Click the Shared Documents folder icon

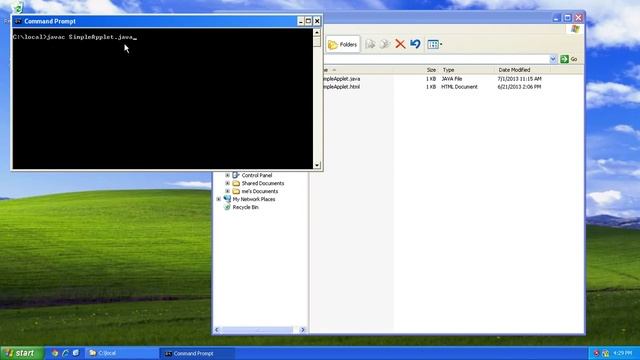[x=236, y=183]
